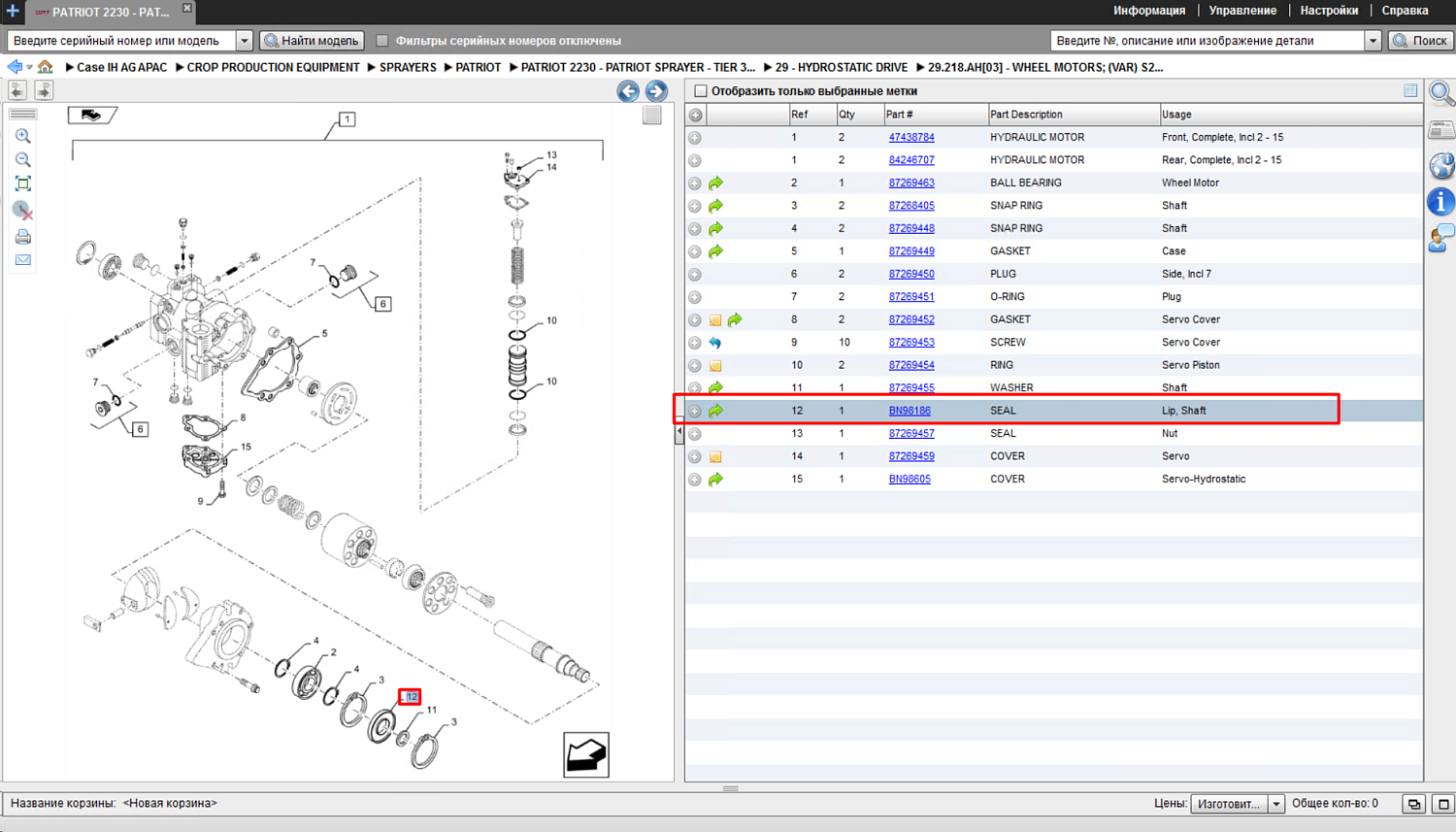Go to the previous diagram page arrow
The width and height of the screenshot is (1456, 832).
click(x=628, y=91)
